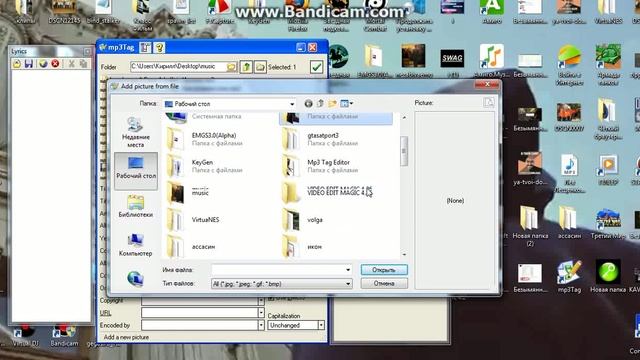
Task: Click the small page icon next to Picture label
Action: [x=489, y=102]
